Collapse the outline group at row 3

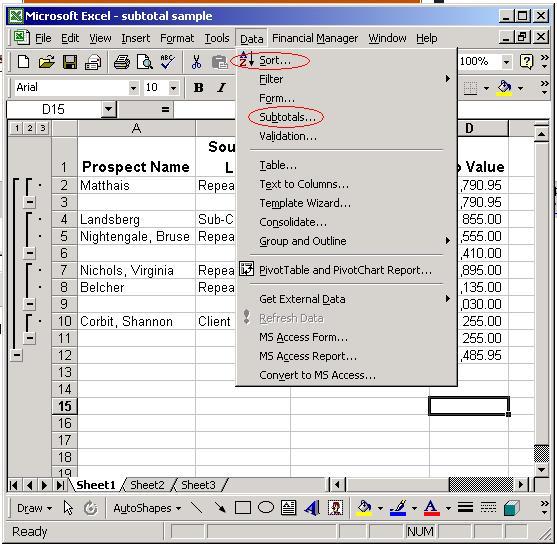coord(30,202)
